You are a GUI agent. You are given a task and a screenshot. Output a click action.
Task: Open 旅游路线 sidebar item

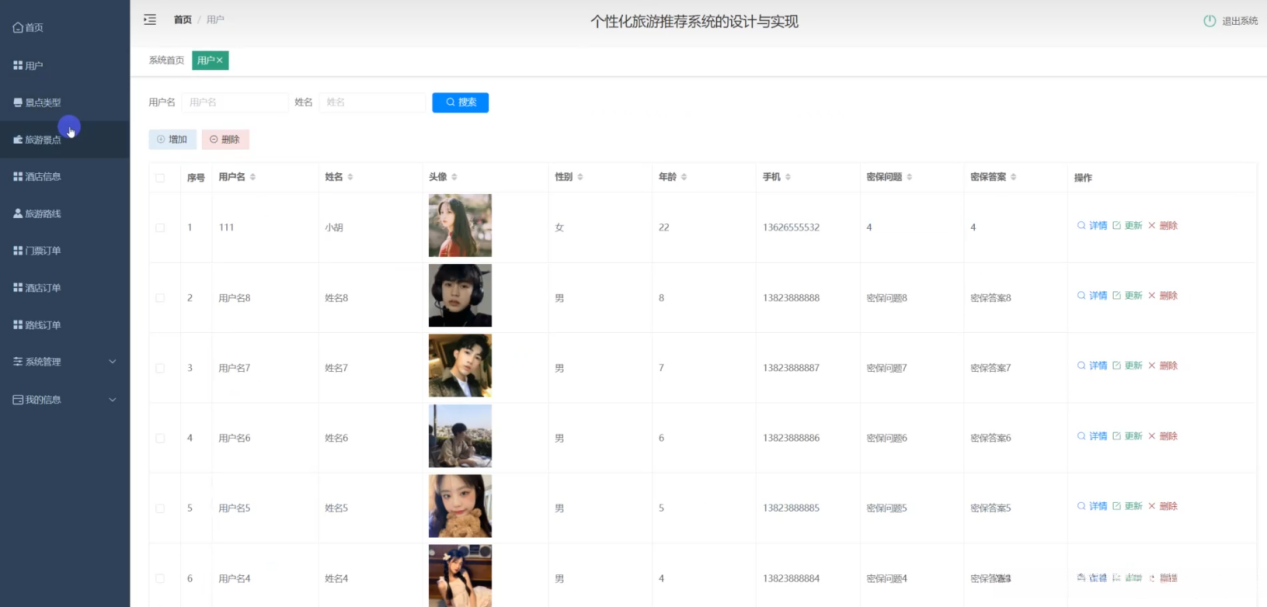(x=36, y=213)
